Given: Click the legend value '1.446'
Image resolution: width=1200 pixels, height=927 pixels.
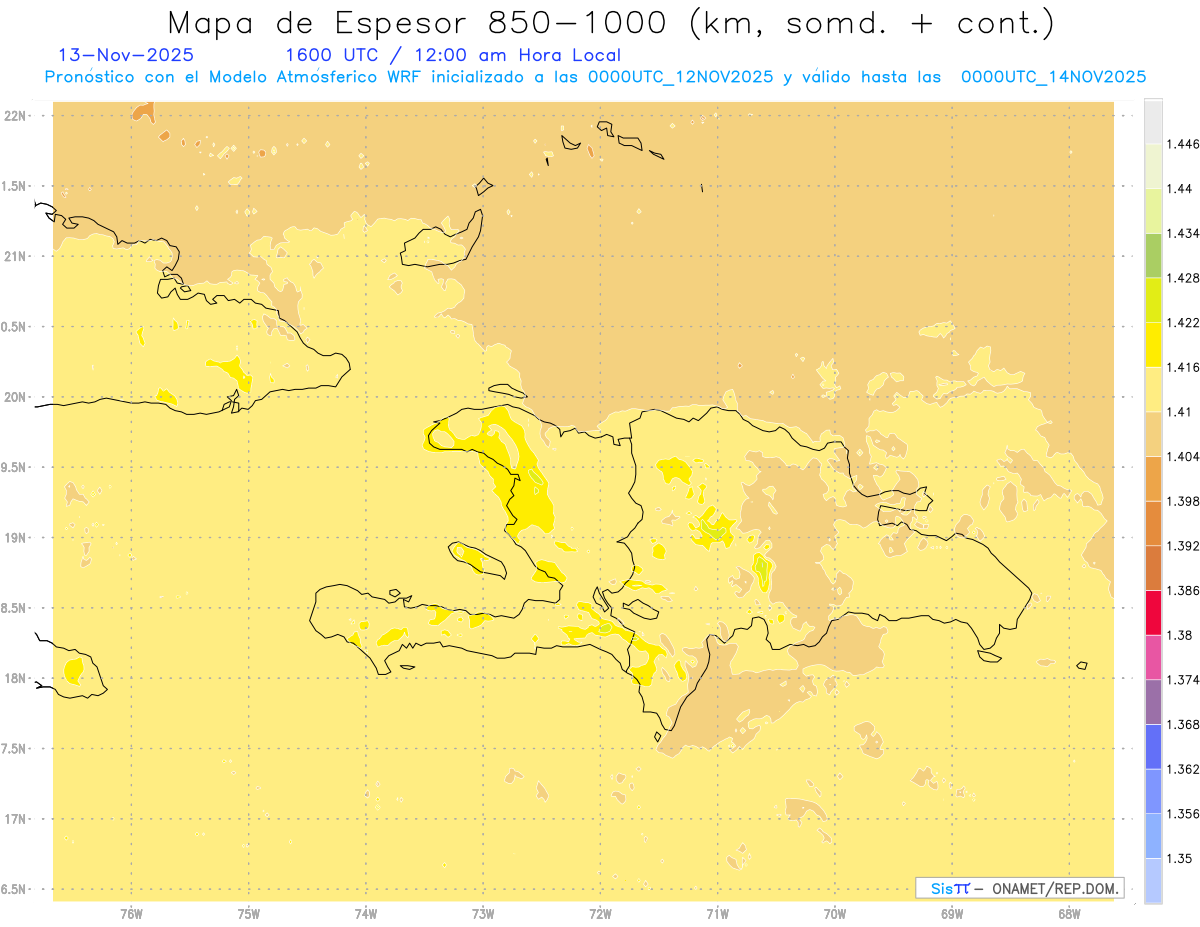Looking at the screenshot, I should pos(1184,144).
